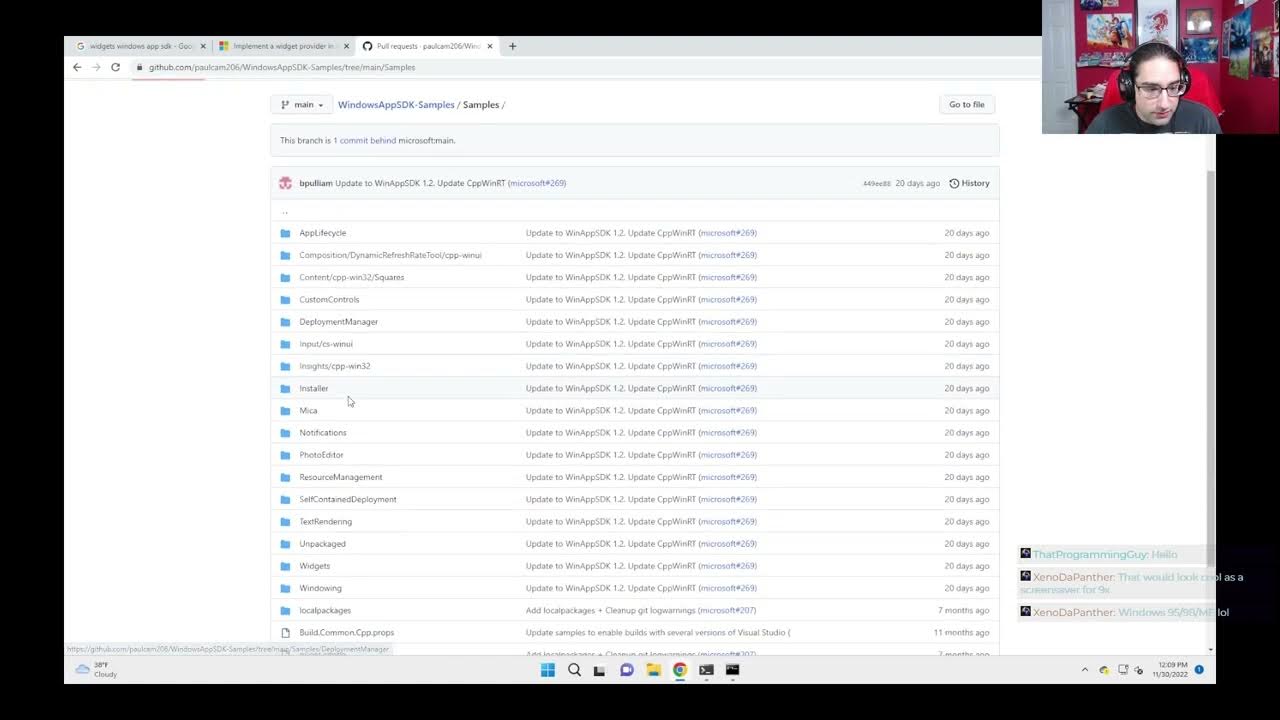Click 'Update samples to enable builds' commit message

pyautogui.click(x=656, y=633)
